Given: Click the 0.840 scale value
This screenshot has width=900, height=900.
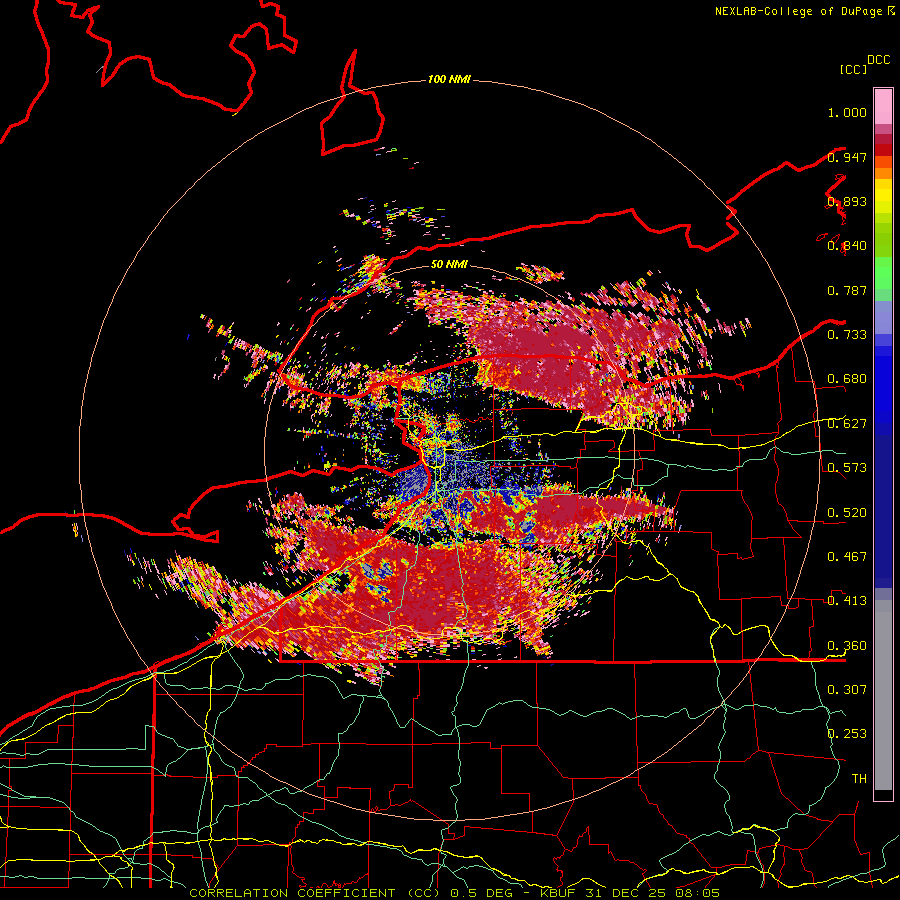Looking at the screenshot, I should click(x=847, y=246).
